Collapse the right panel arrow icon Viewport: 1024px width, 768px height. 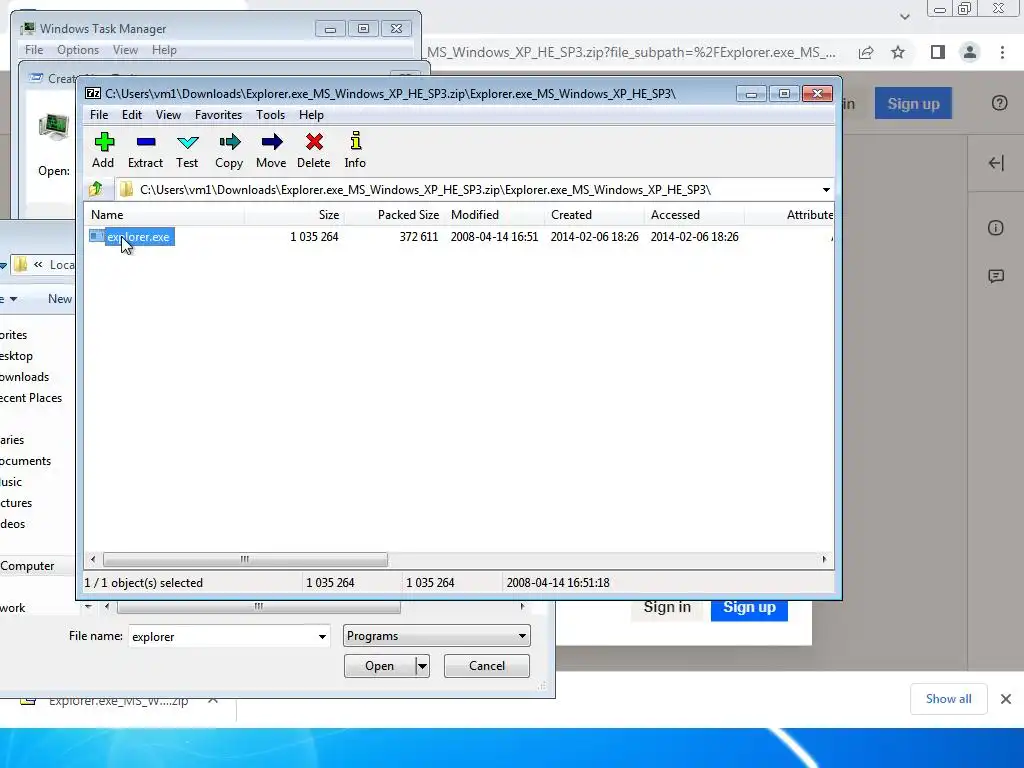pyautogui.click(x=996, y=163)
